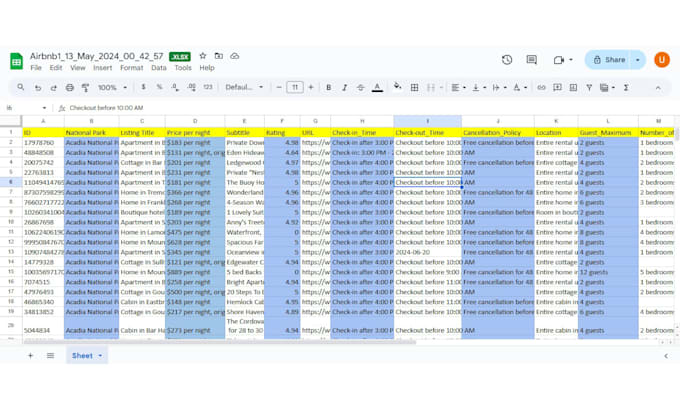This screenshot has height=409, width=680.
Task: Open the Default font dropdown
Action: tap(244, 87)
